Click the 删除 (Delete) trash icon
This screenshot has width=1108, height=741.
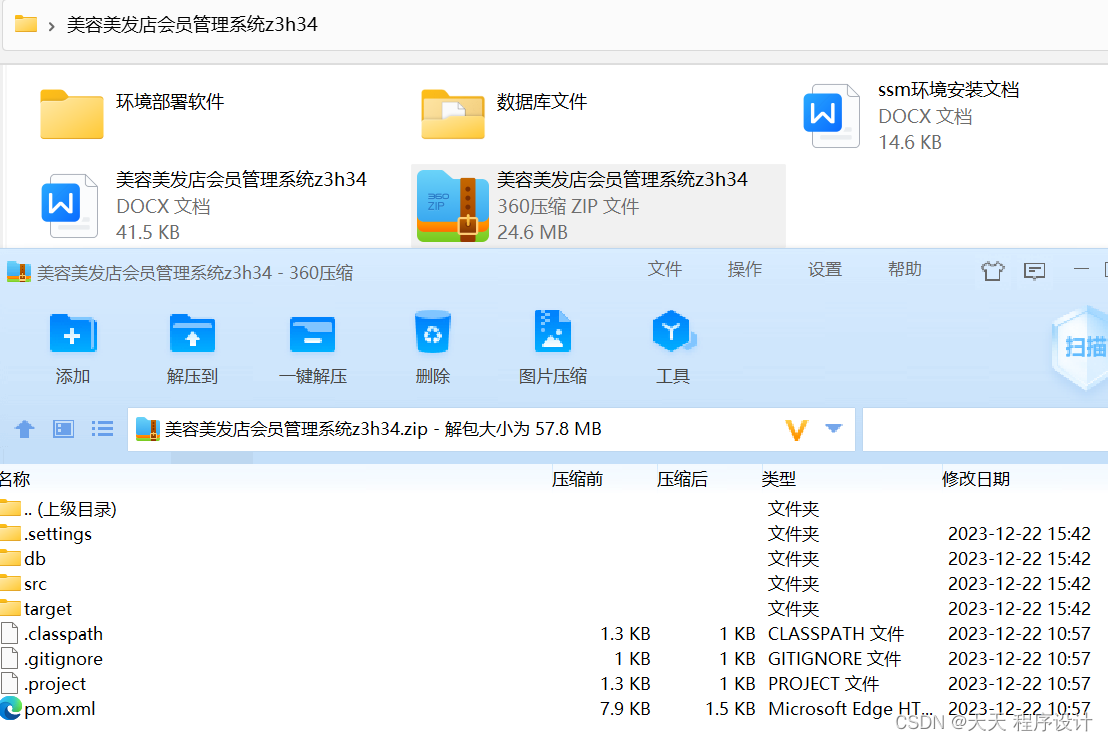[x=432, y=332]
